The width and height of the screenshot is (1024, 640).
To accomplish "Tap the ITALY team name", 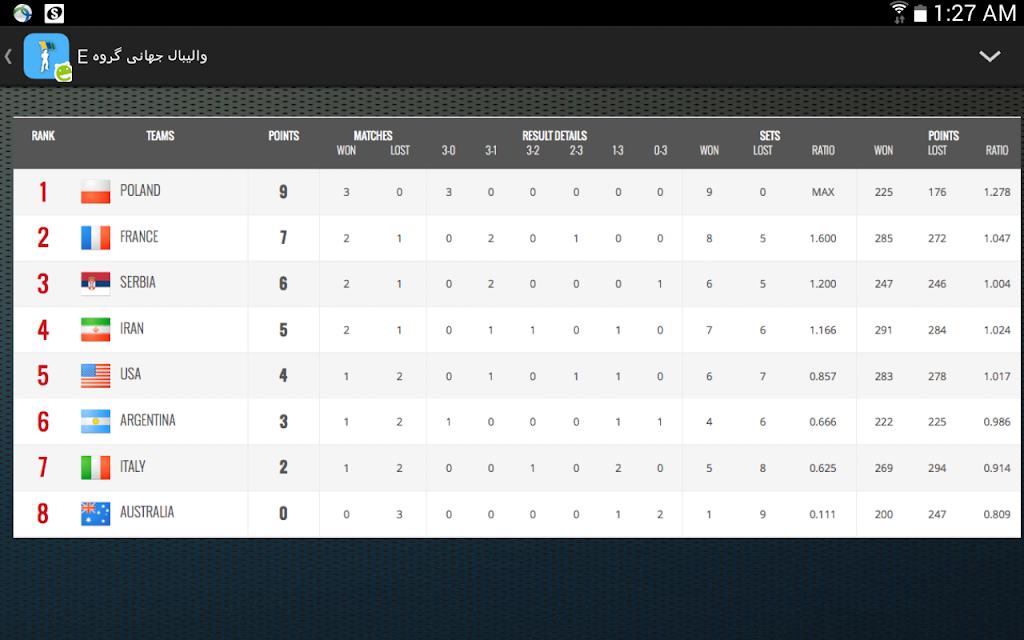I will coord(133,467).
